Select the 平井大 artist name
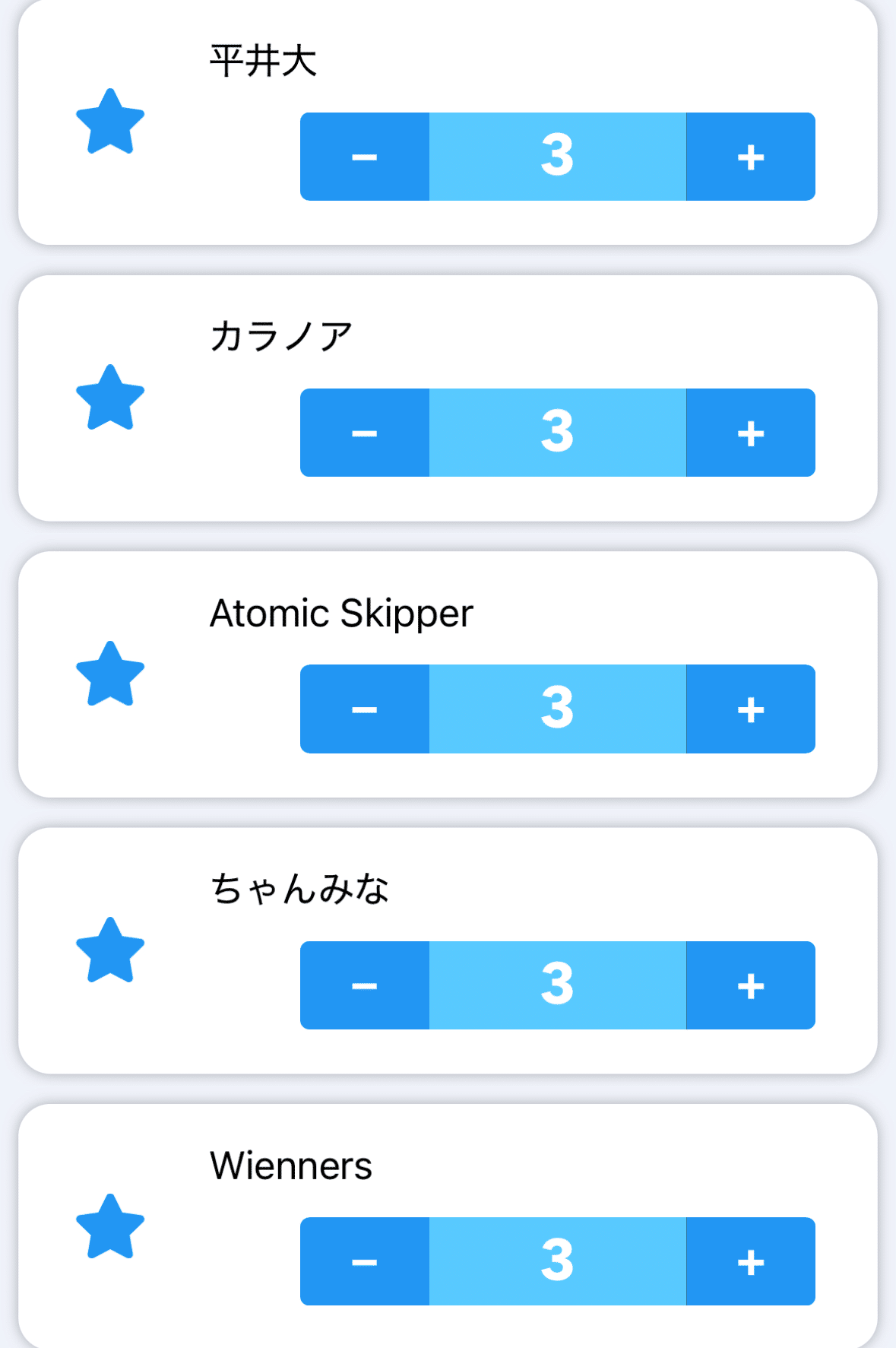Screen dimensions: 896x1348 pyautogui.click(x=263, y=61)
